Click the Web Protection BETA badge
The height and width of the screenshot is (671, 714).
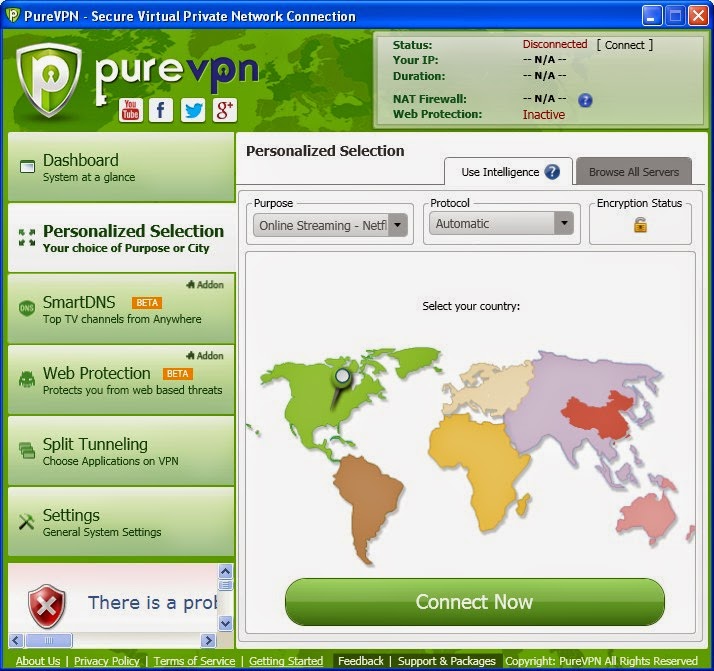[178, 374]
